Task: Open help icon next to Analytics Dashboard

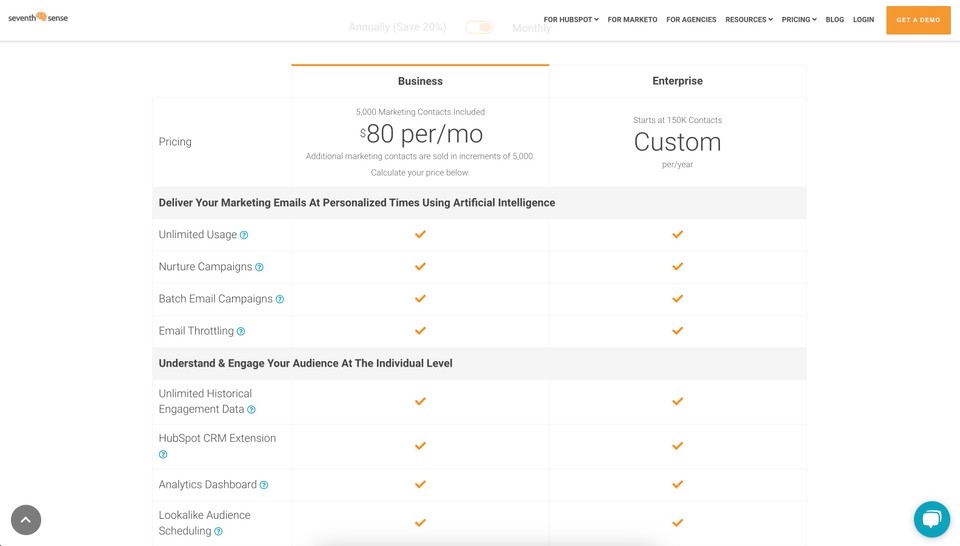Action: coord(264,485)
